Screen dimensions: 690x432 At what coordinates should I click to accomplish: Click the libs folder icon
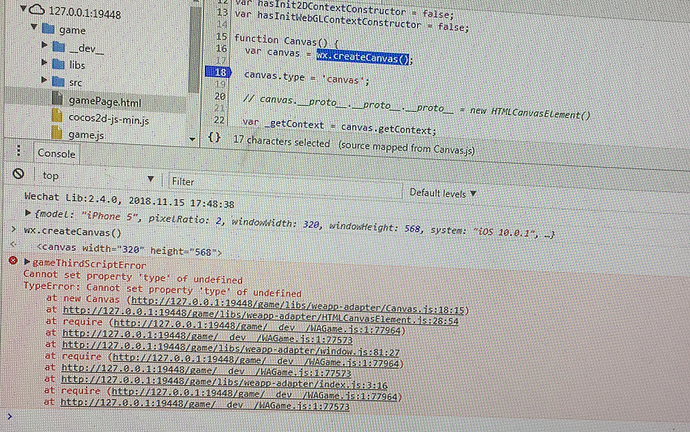coord(59,64)
